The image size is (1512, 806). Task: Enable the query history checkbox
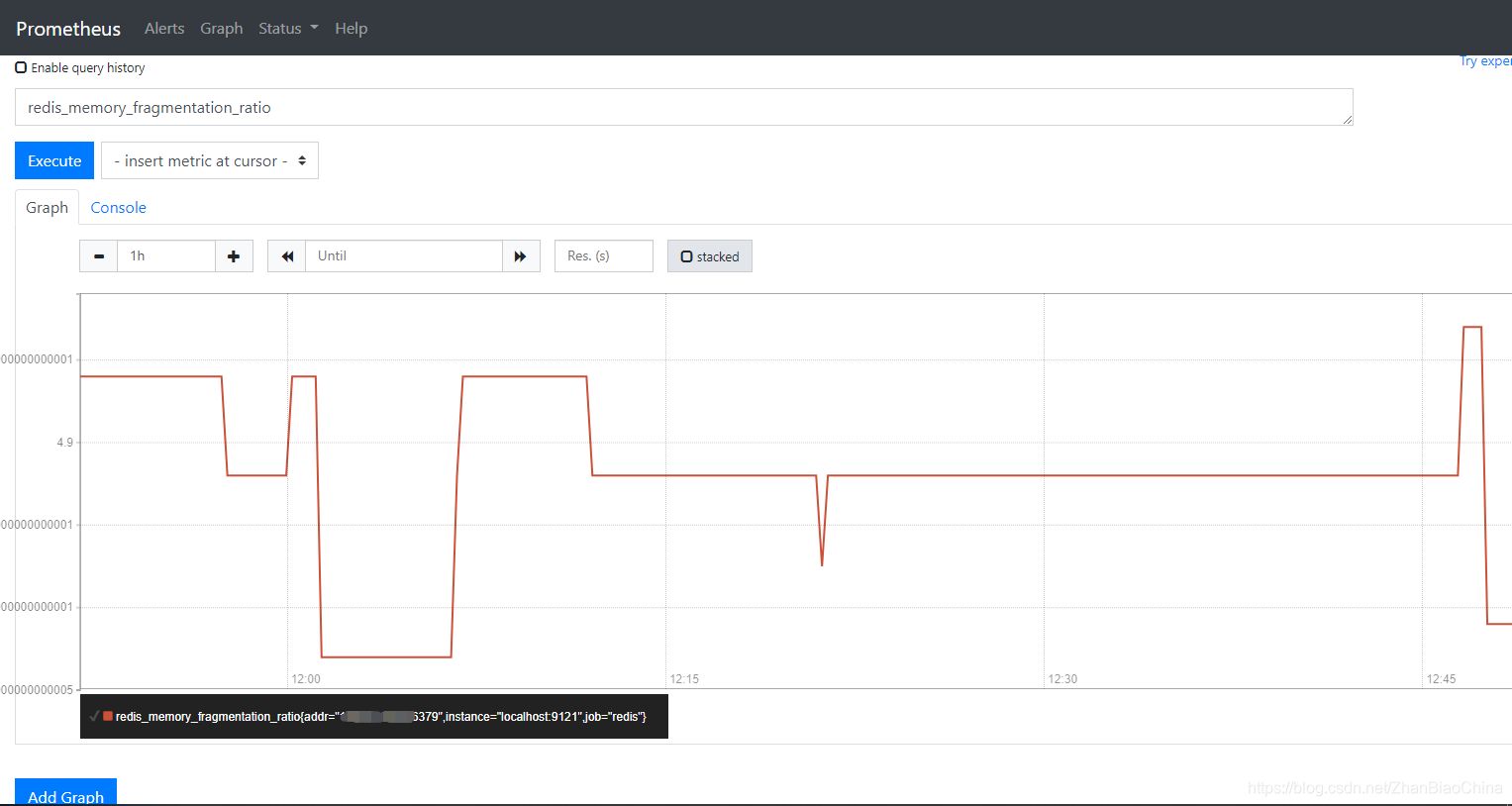(21, 67)
